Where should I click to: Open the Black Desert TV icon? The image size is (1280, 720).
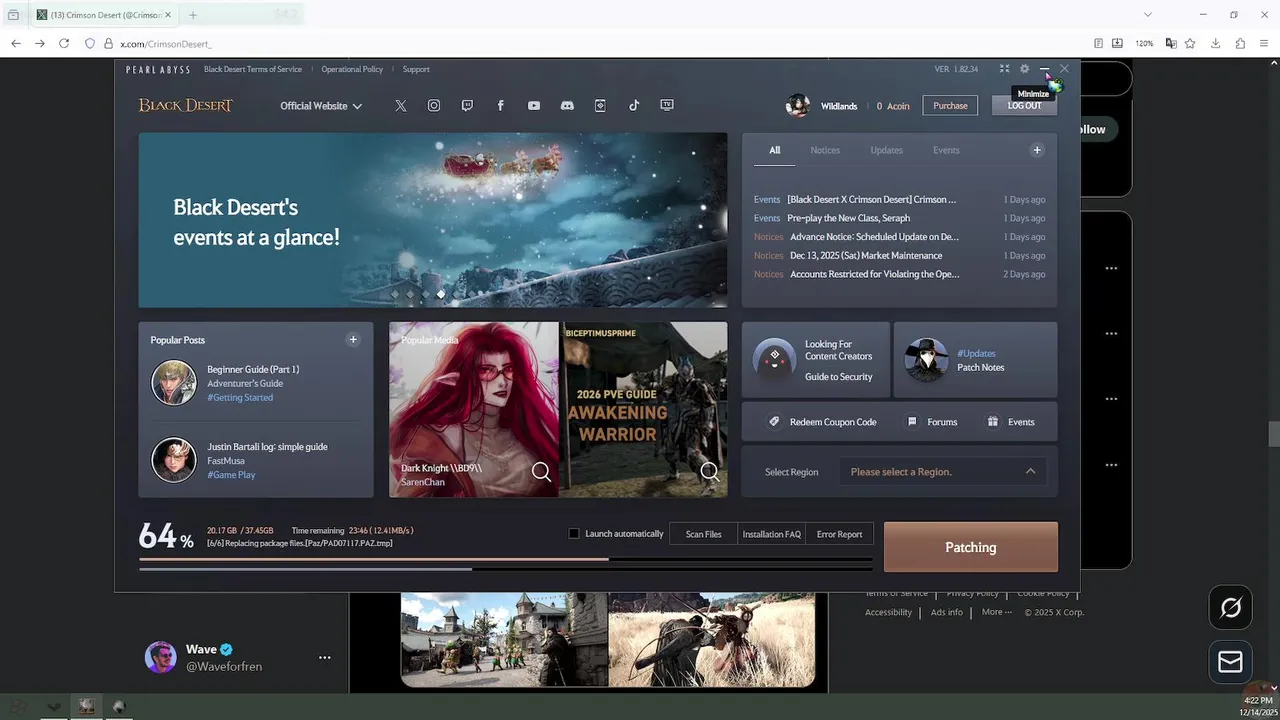pos(667,106)
